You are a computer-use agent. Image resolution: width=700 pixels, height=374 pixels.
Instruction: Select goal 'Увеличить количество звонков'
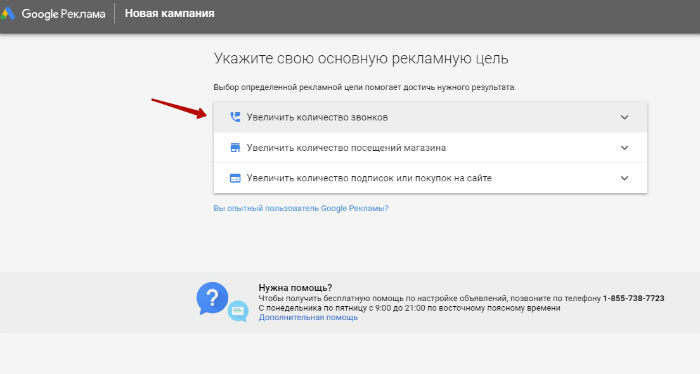click(x=430, y=117)
